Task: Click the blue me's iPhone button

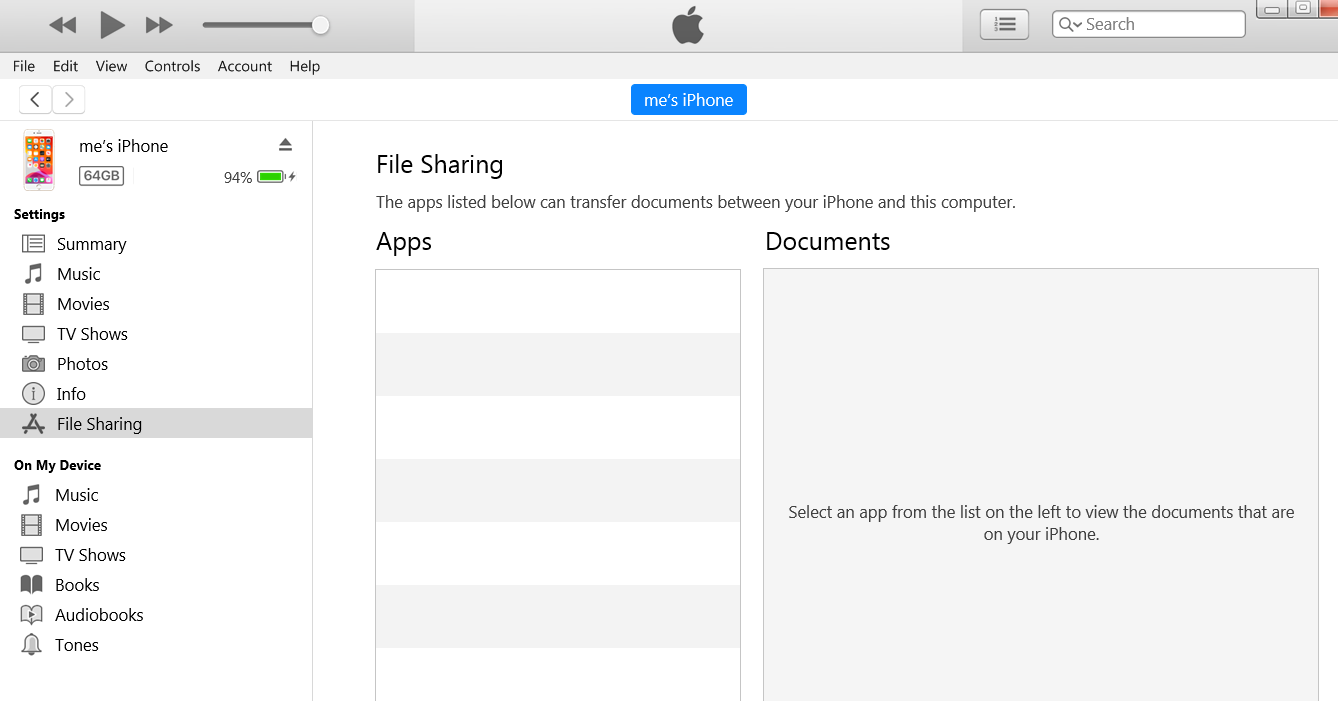Action: point(688,100)
